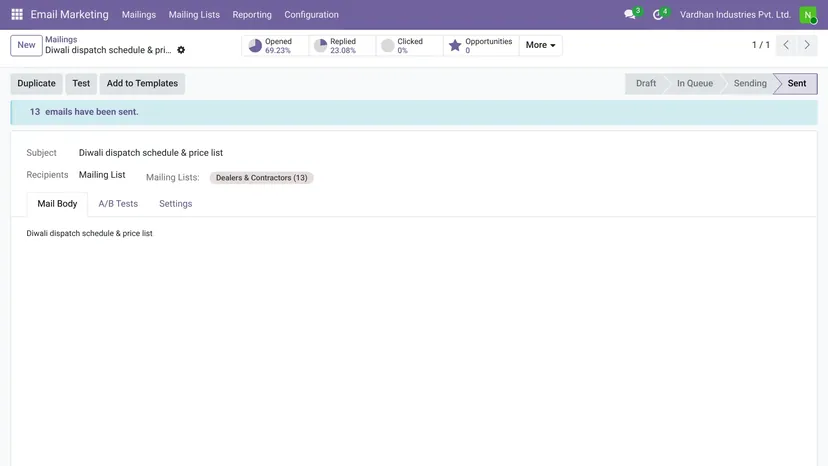
Task: Open the apps grid menu icon
Action: point(17,14)
